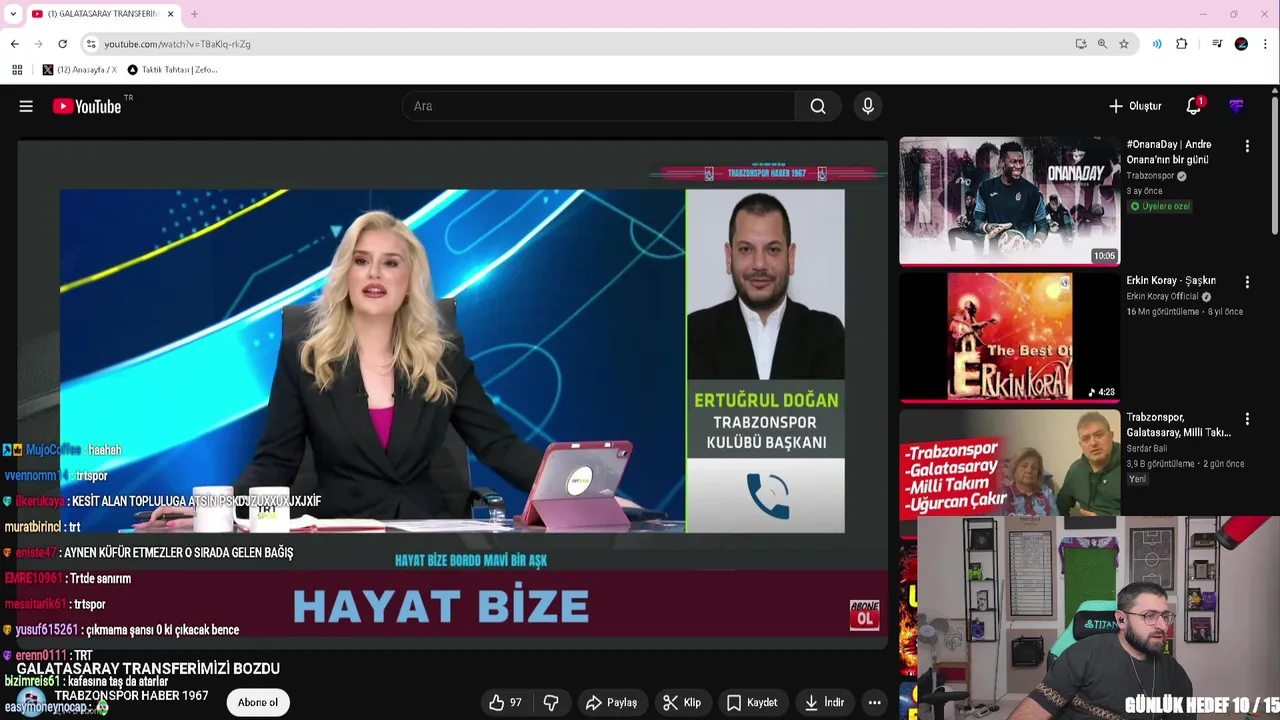Viewport: 1280px width, 720px height.
Task: Open the browser zoom magnifier icon
Action: (x=1102, y=44)
